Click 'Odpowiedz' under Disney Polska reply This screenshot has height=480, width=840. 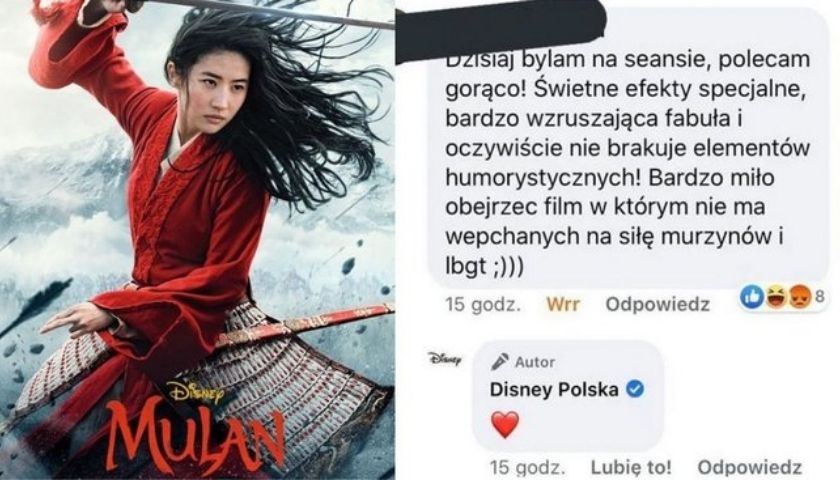[x=750, y=467]
